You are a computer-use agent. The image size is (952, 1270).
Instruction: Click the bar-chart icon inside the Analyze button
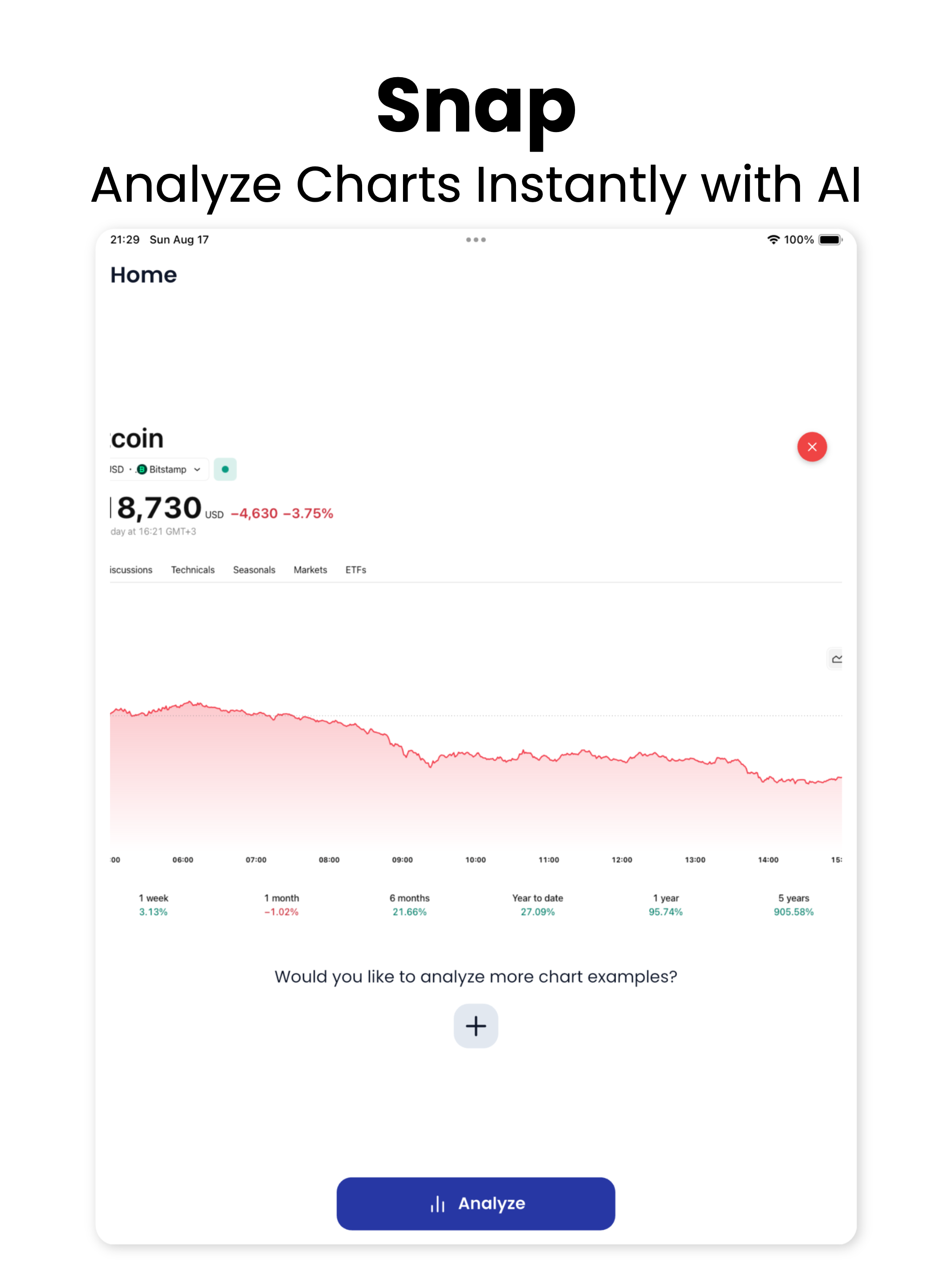(x=438, y=1204)
